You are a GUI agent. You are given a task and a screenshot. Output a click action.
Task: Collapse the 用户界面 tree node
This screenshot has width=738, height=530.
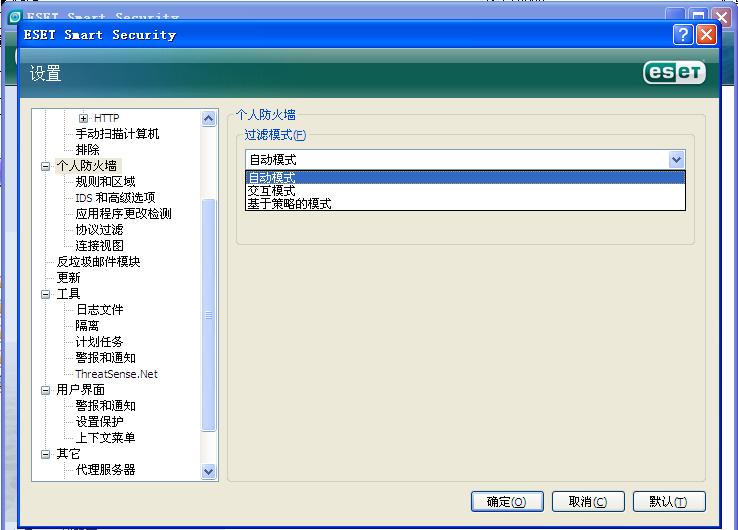[x=46, y=390]
